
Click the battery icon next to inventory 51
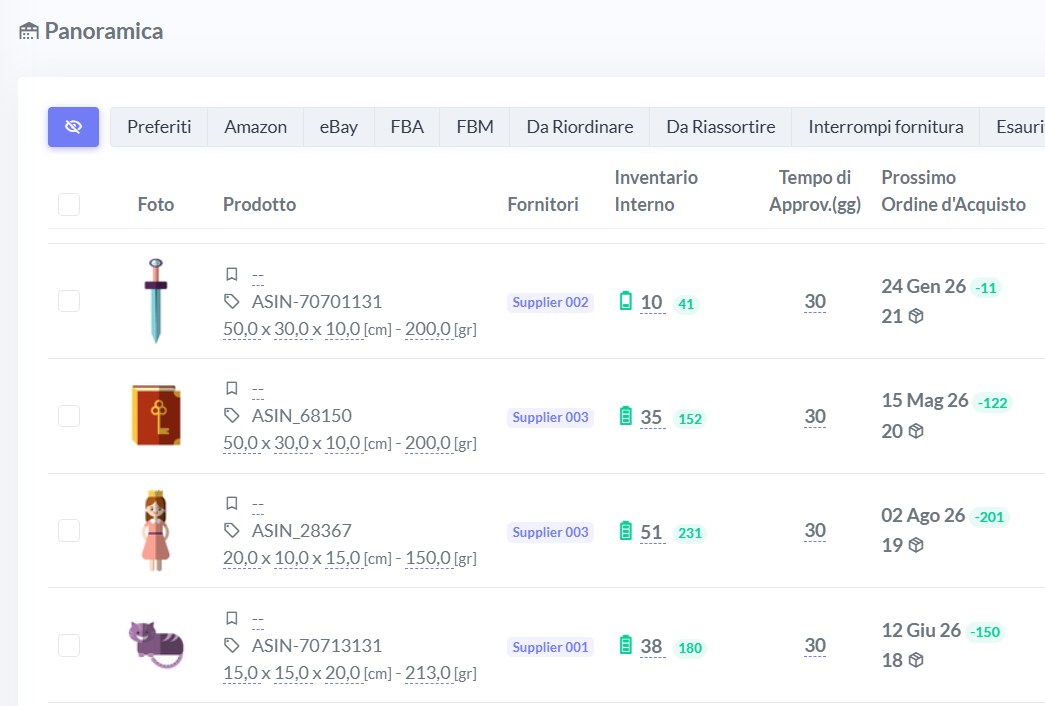pos(626,531)
